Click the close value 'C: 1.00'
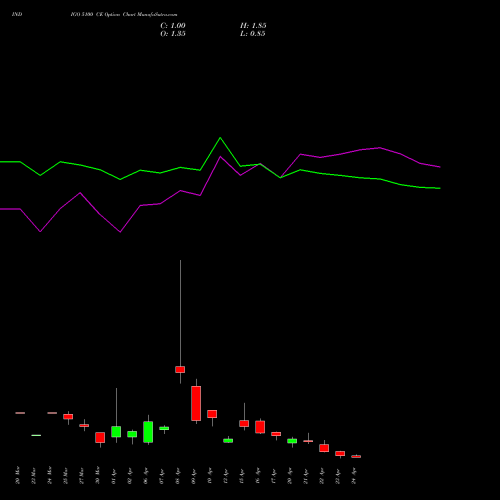500x500 pixels. (x=173, y=26)
